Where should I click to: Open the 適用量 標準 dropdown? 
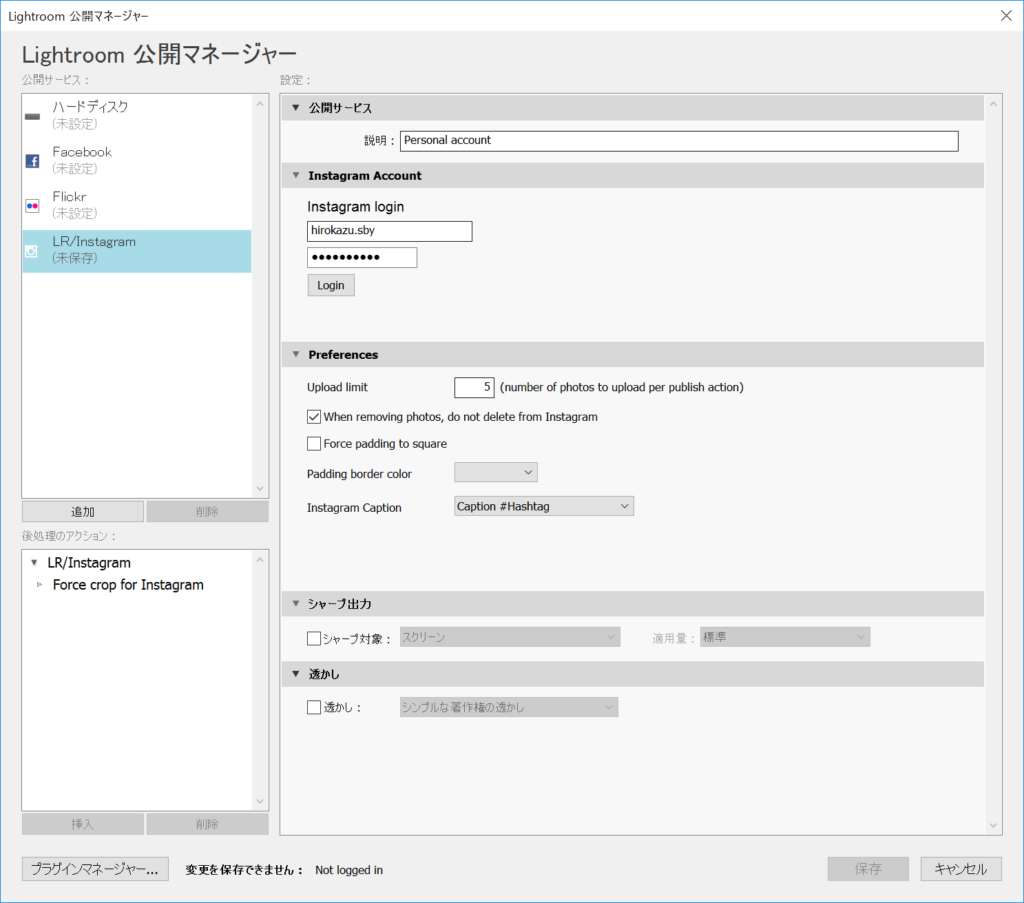pos(785,637)
